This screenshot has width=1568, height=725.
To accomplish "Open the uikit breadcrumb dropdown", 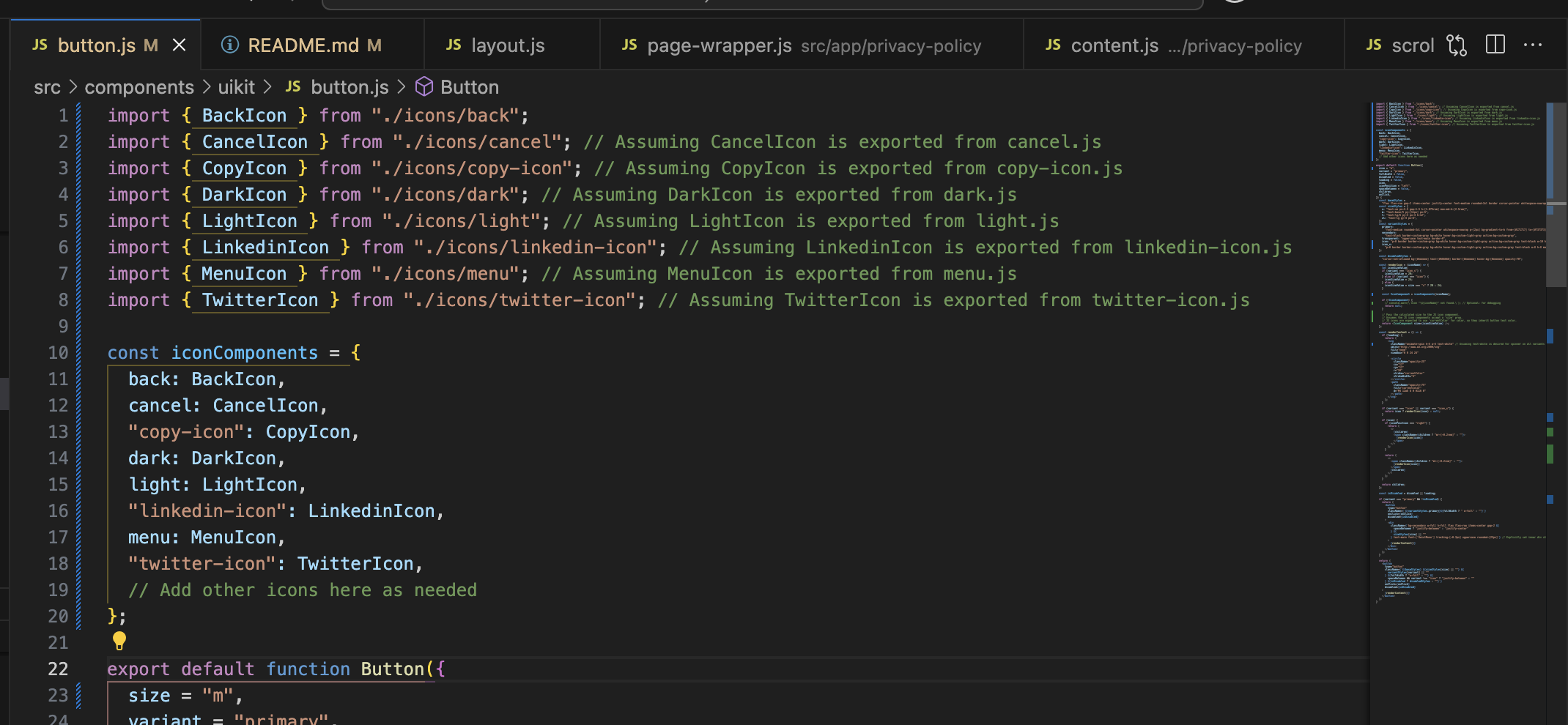I will click(236, 87).
